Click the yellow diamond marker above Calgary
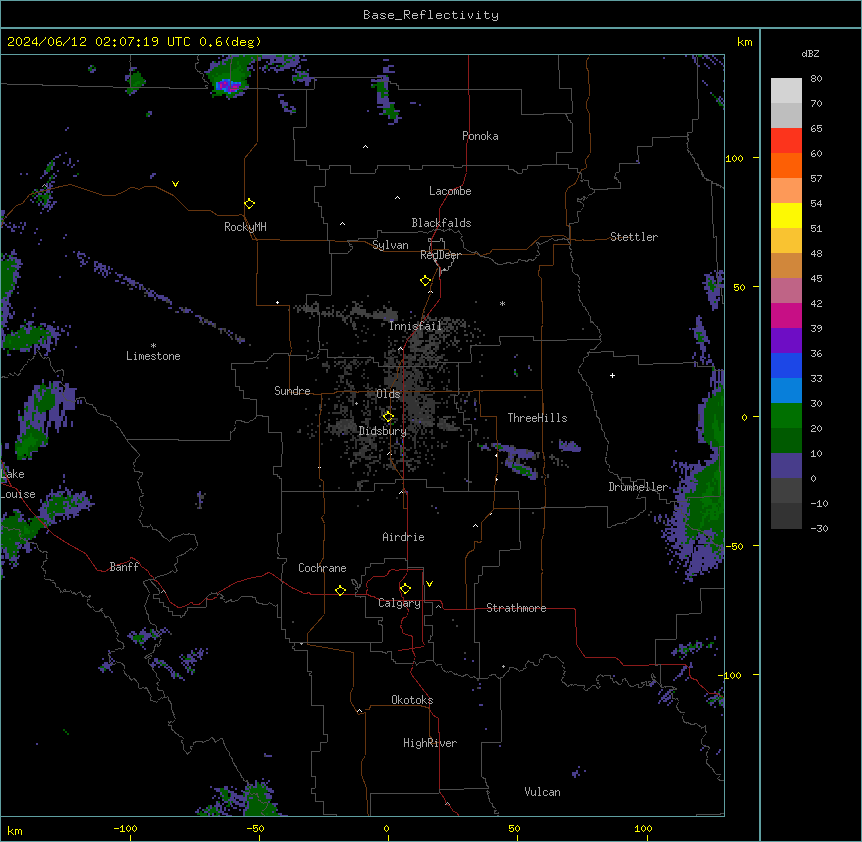The image size is (862, 842). click(x=405, y=589)
